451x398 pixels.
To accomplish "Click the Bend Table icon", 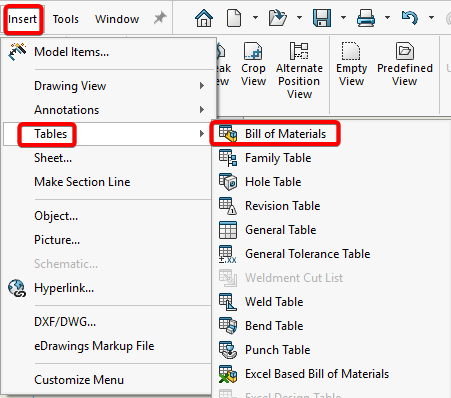I will (x=228, y=326).
